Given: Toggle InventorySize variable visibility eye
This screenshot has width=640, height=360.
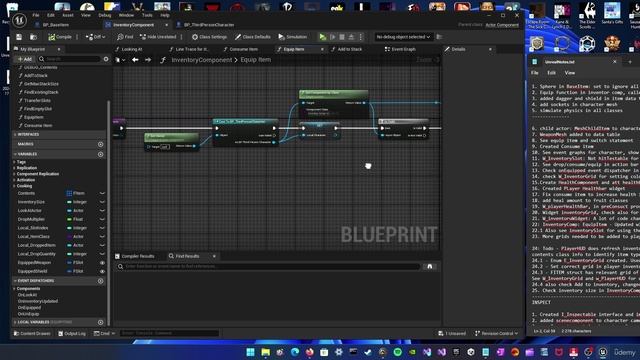Looking at the screenshot, I should (x=102, y=202).
